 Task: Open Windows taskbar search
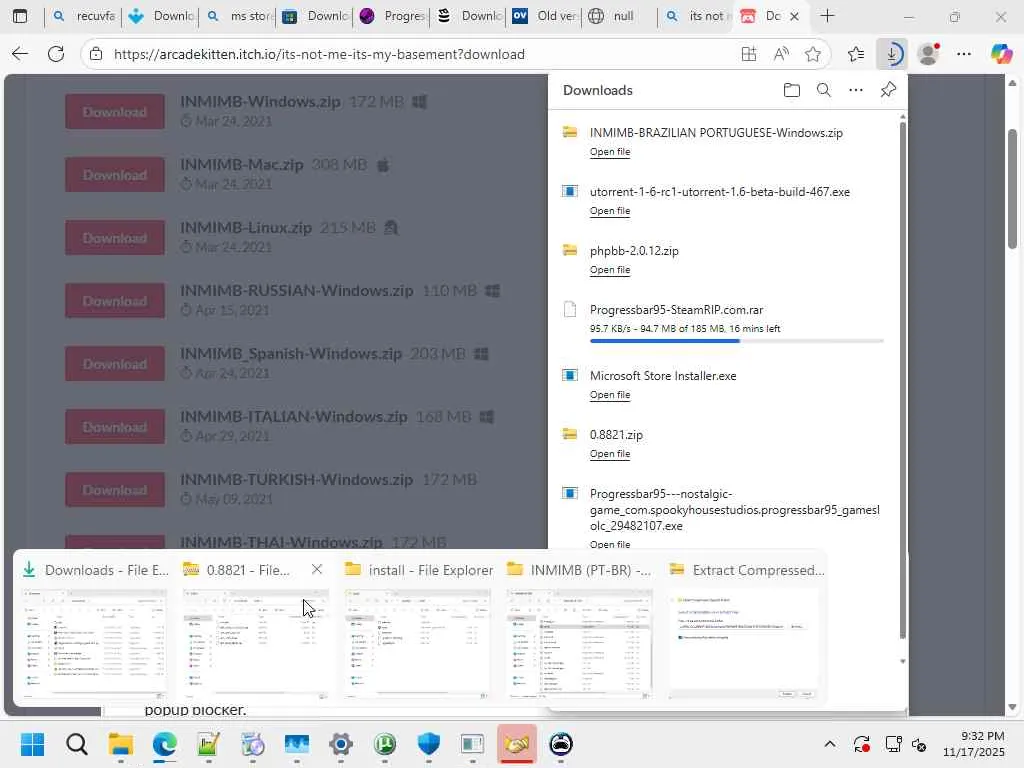76,744
